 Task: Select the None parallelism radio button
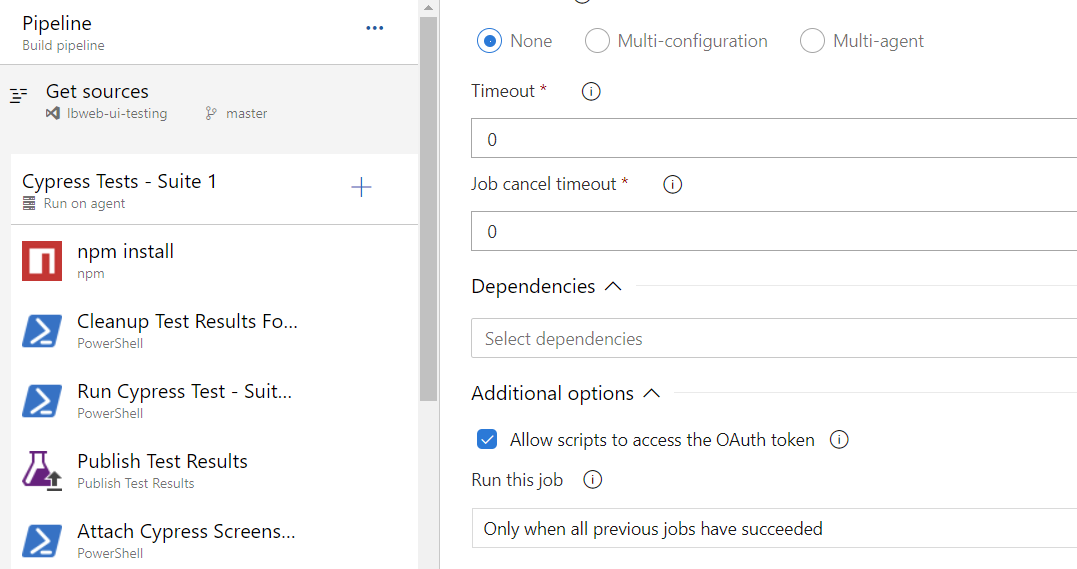[489, 41]
